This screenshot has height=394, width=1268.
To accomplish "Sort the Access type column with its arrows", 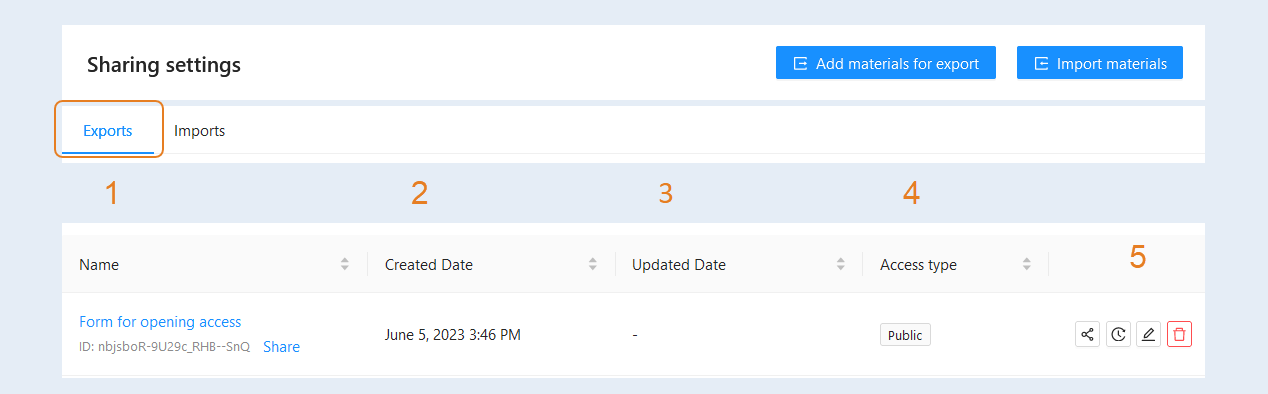I will click(1027, 265).
